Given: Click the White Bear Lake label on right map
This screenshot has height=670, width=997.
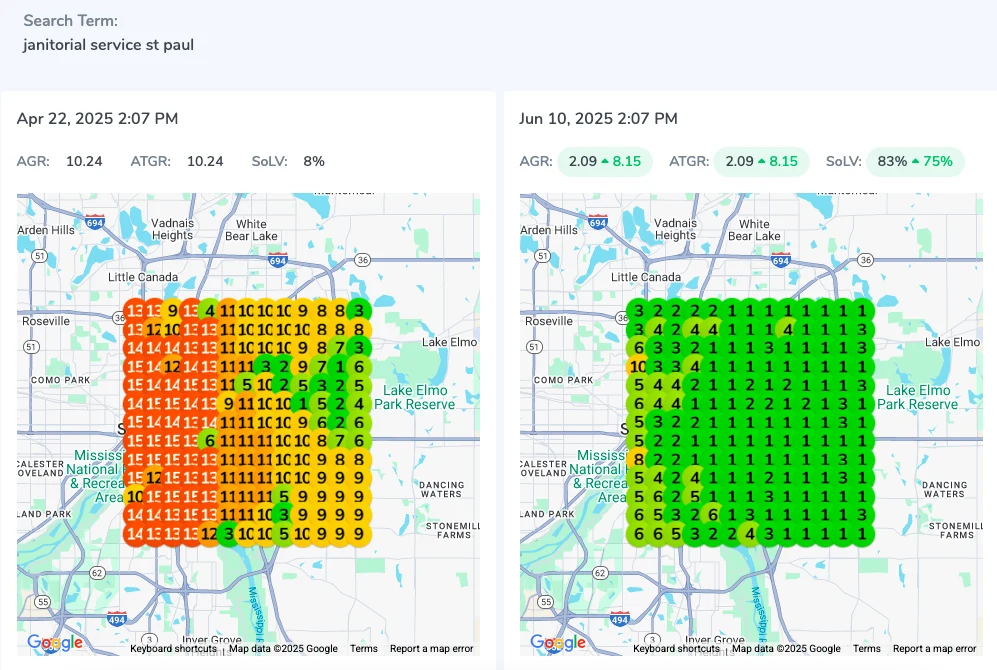Looking at the screenshot, I should [x=754, y=230].
